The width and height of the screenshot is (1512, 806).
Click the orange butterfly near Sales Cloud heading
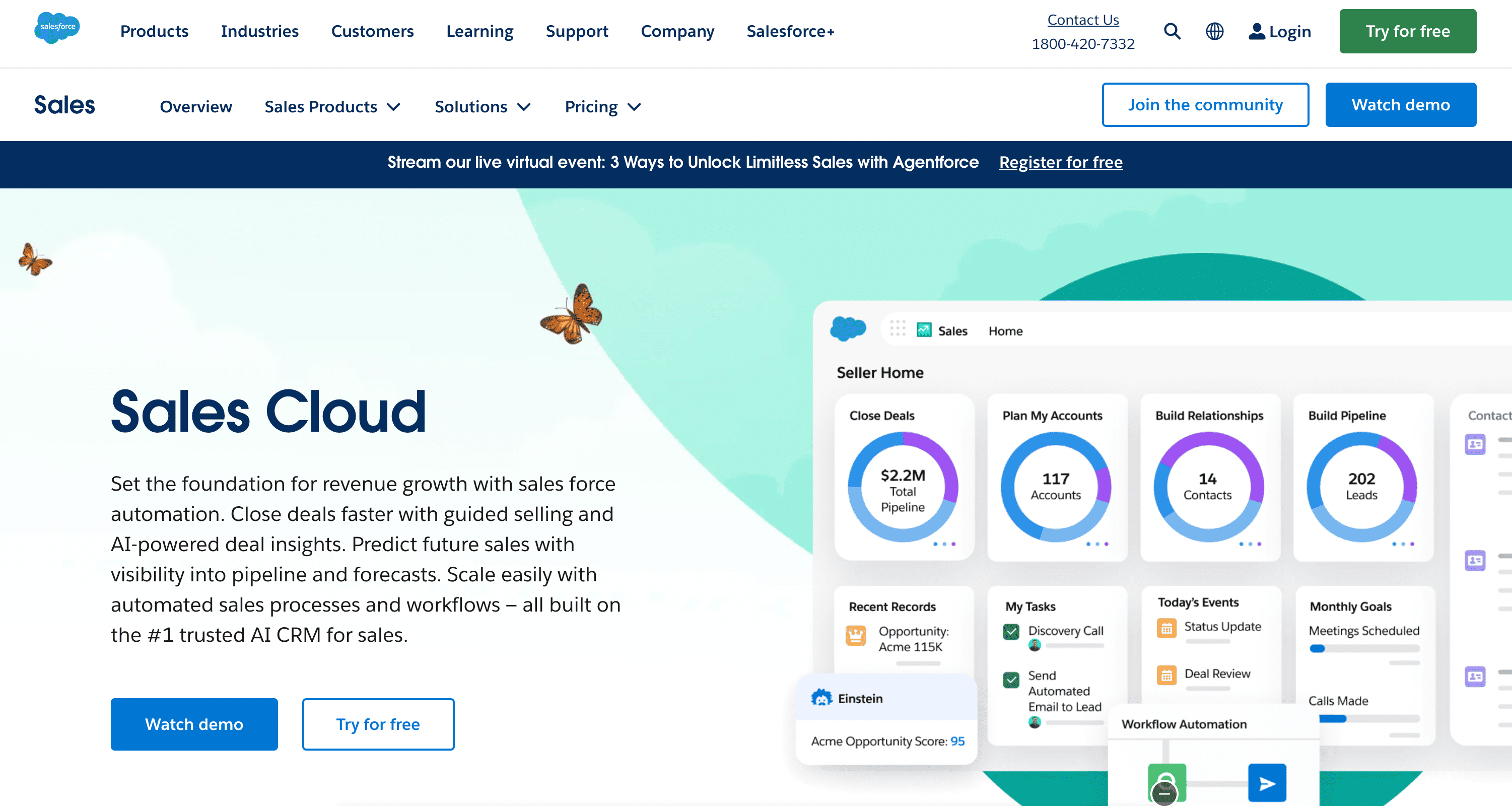click(572, 314)
